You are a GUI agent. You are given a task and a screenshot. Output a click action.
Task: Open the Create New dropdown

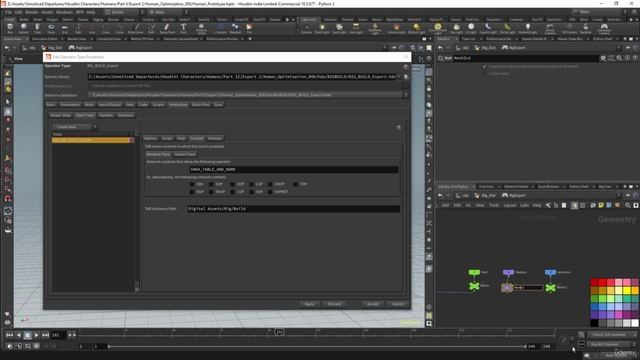[75, 127]
